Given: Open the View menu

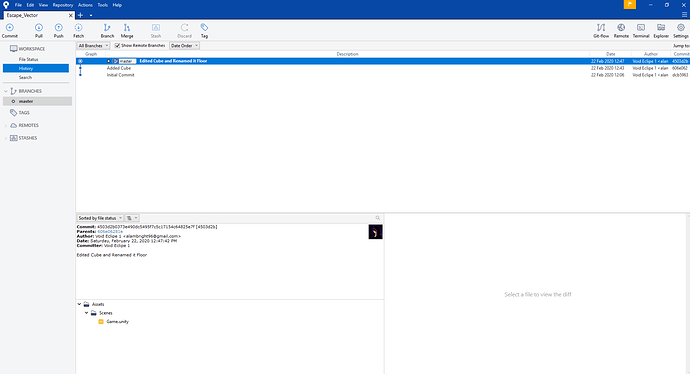Looking at the screenshot, I should pyautogui.click(x=43, y=5).
